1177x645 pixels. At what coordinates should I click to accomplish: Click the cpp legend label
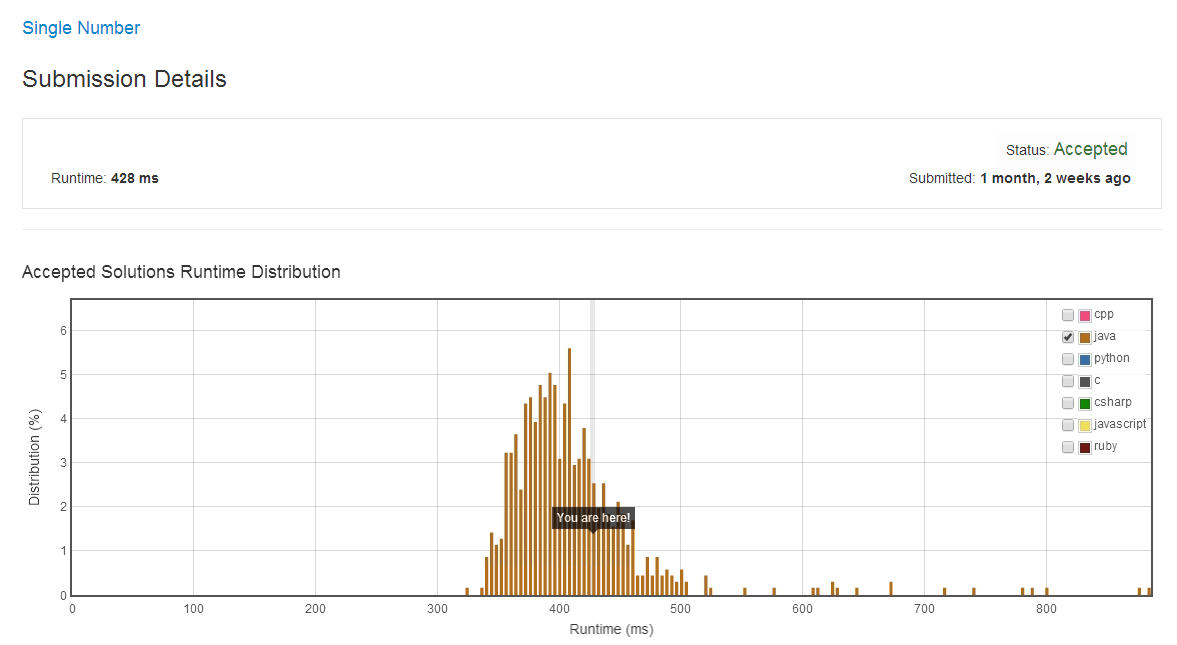(1103, 315)
